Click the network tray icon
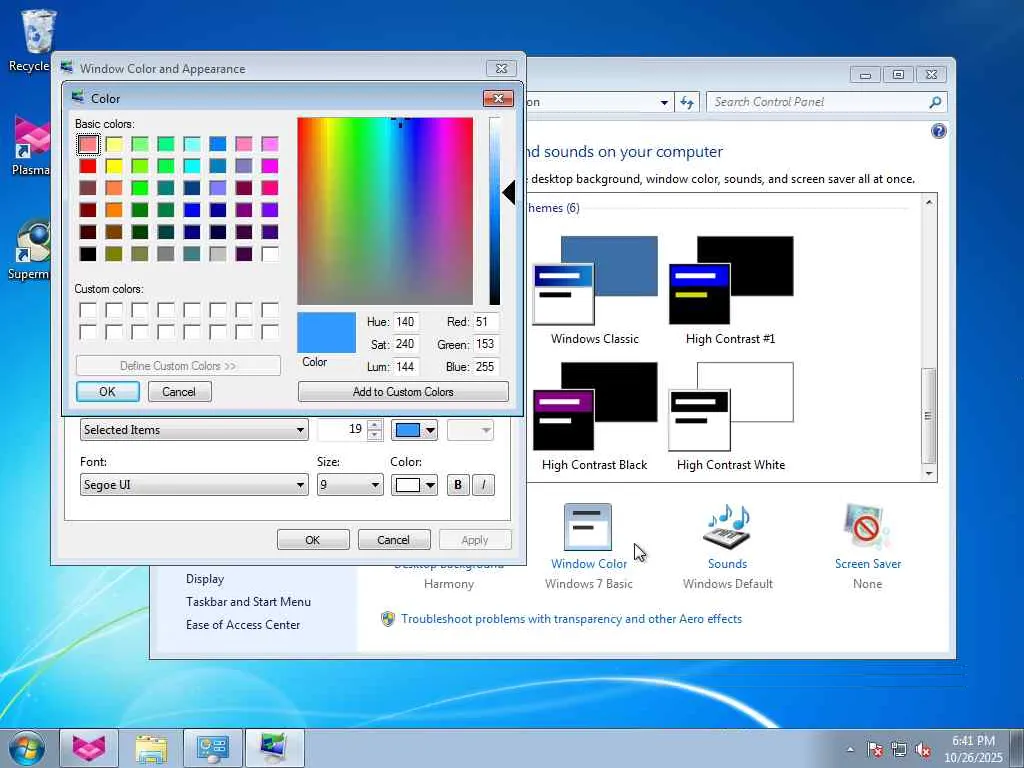This screenshot has width=1024, height=768. click(x=899, y=750)
